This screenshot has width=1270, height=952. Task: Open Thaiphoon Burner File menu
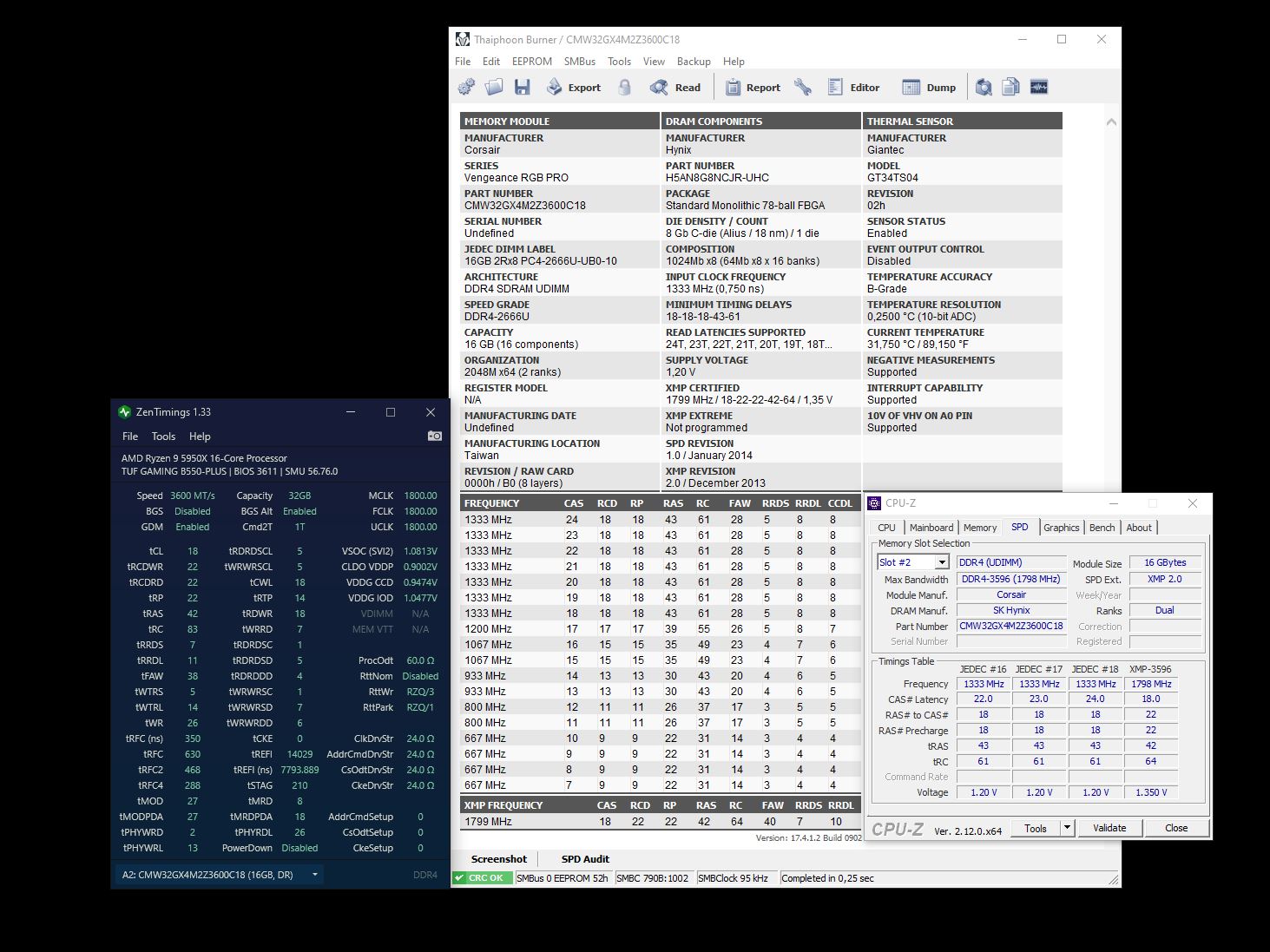tap(463, 62)
